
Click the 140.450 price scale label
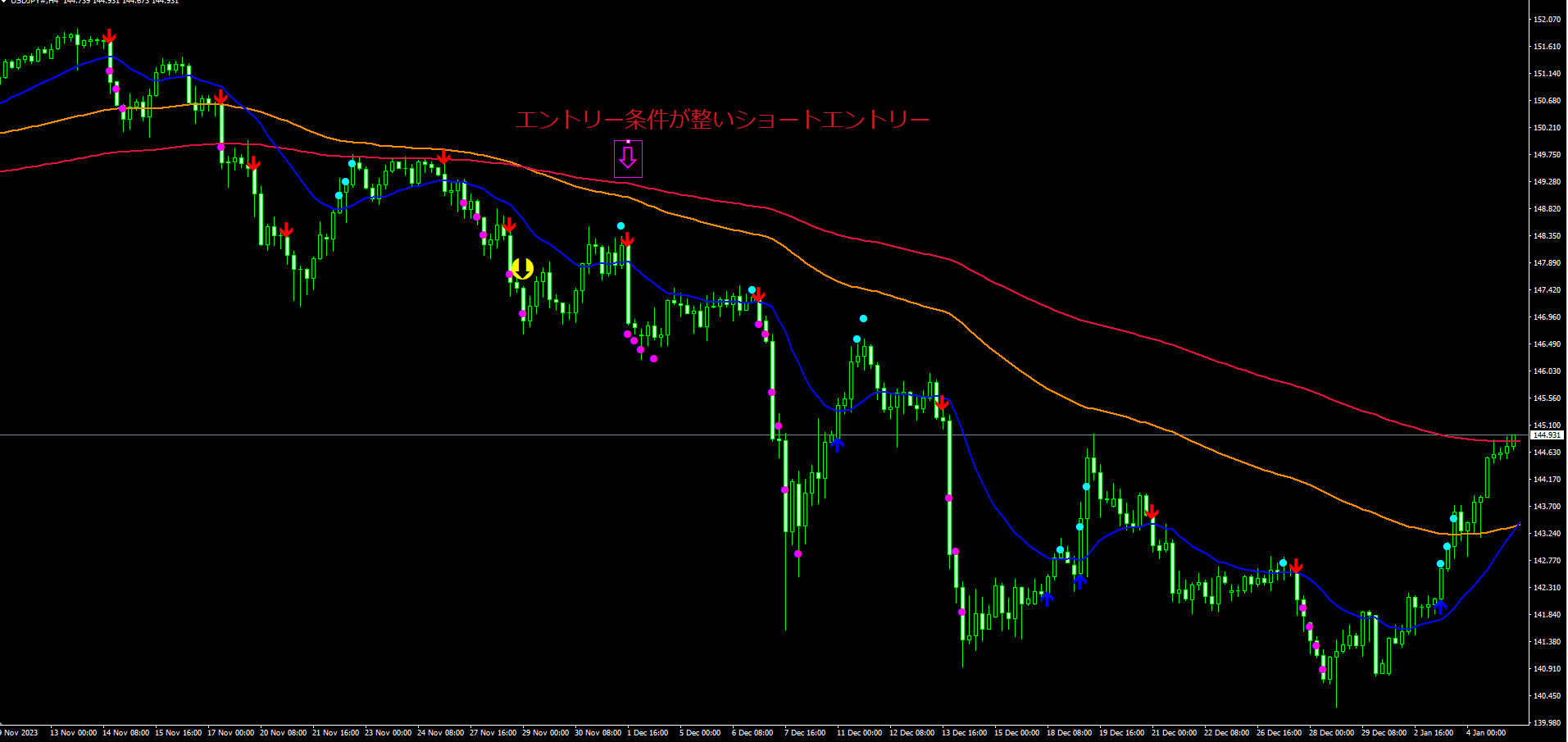(x=1547, y=696)
